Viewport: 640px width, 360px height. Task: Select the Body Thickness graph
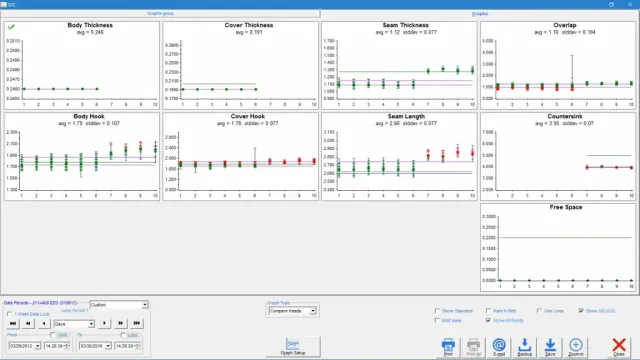(82, 65)
